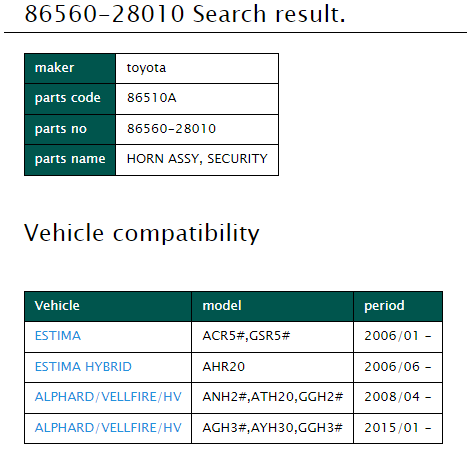Click the Vehicle compatibility heading
Screen dimensions: 467x453
[142, 233]
